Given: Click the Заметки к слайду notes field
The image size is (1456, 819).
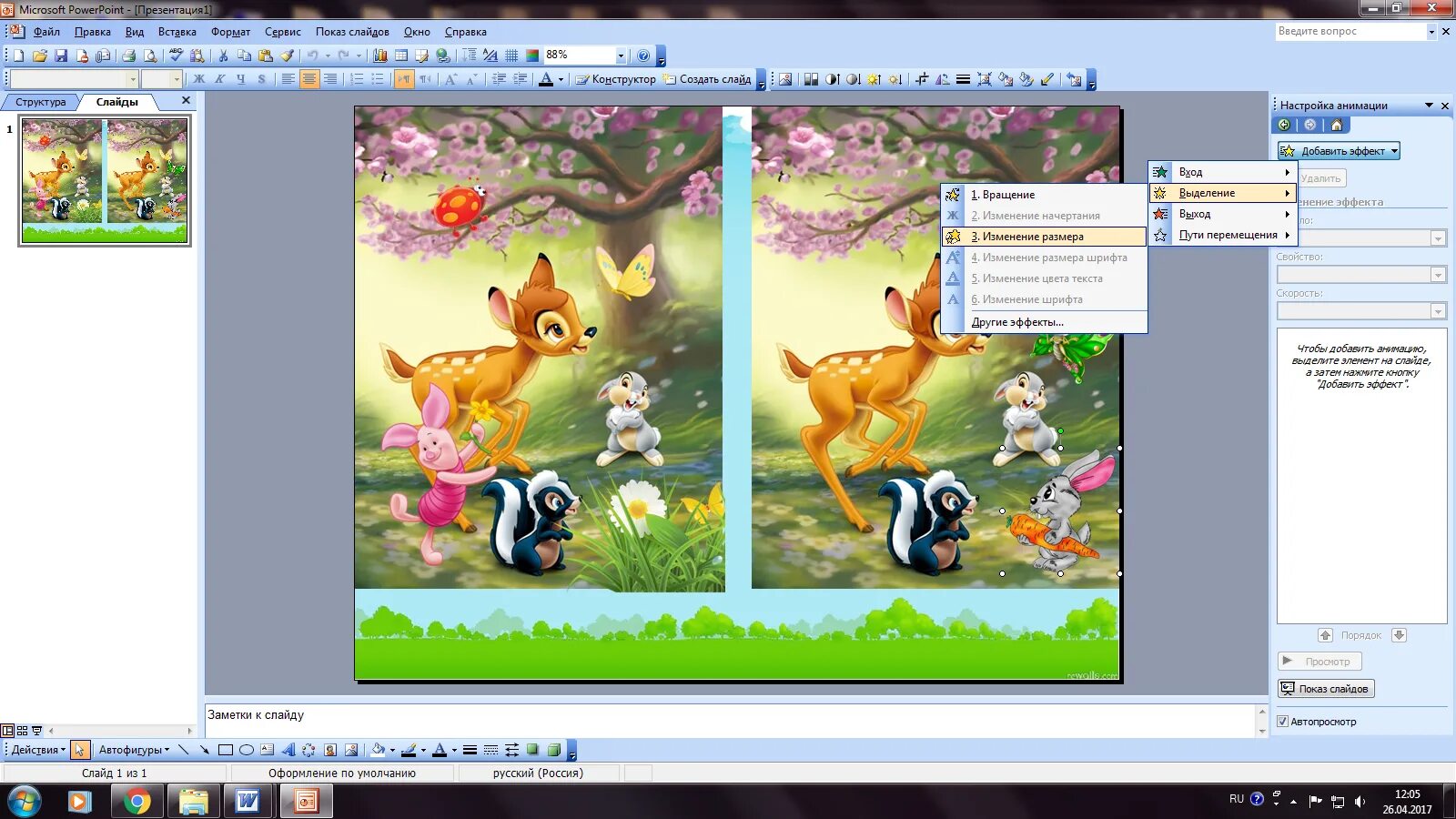Looking at the screenshot, I should [731, 720].
